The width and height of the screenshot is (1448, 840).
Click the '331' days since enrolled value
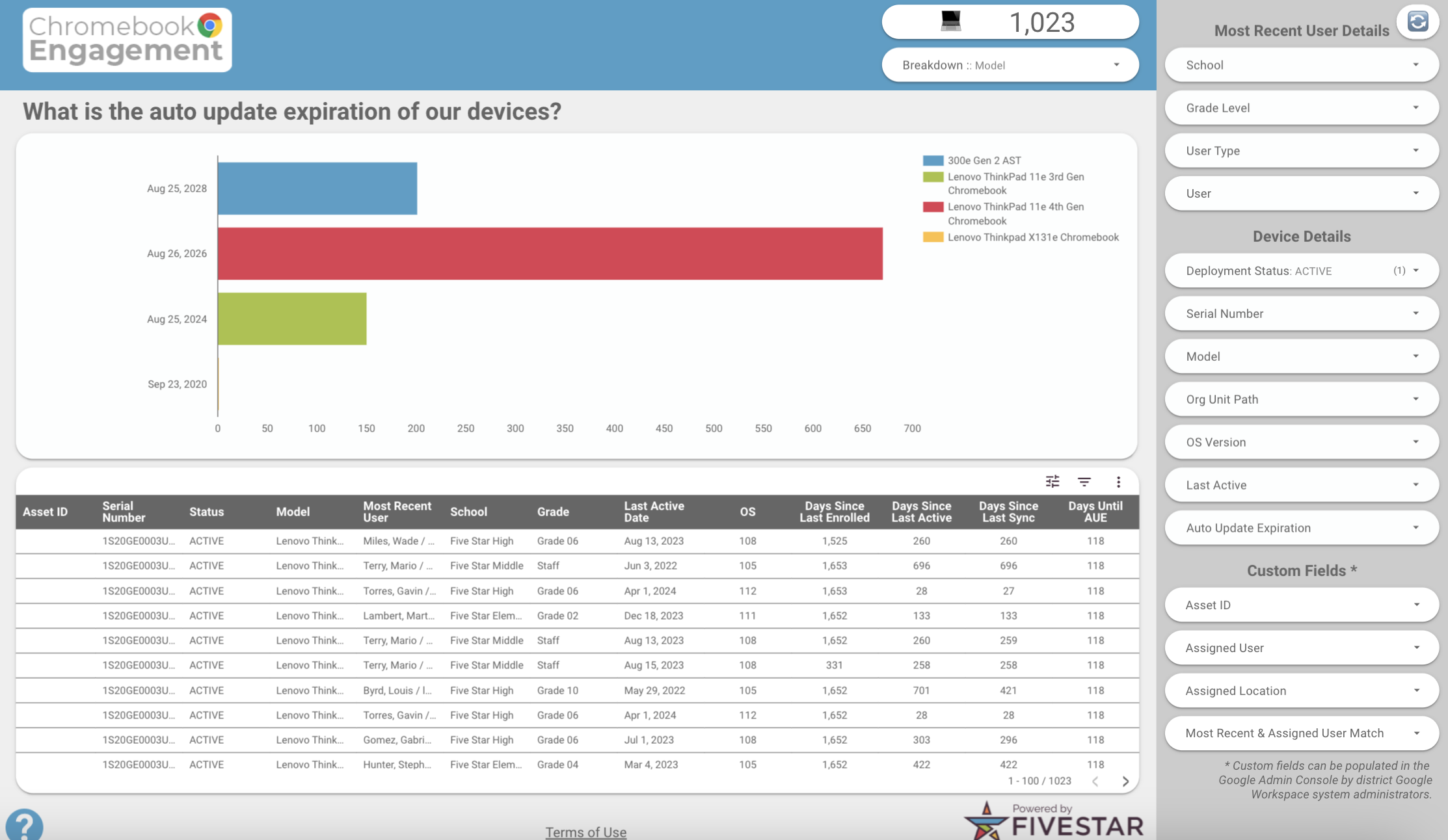834,665
